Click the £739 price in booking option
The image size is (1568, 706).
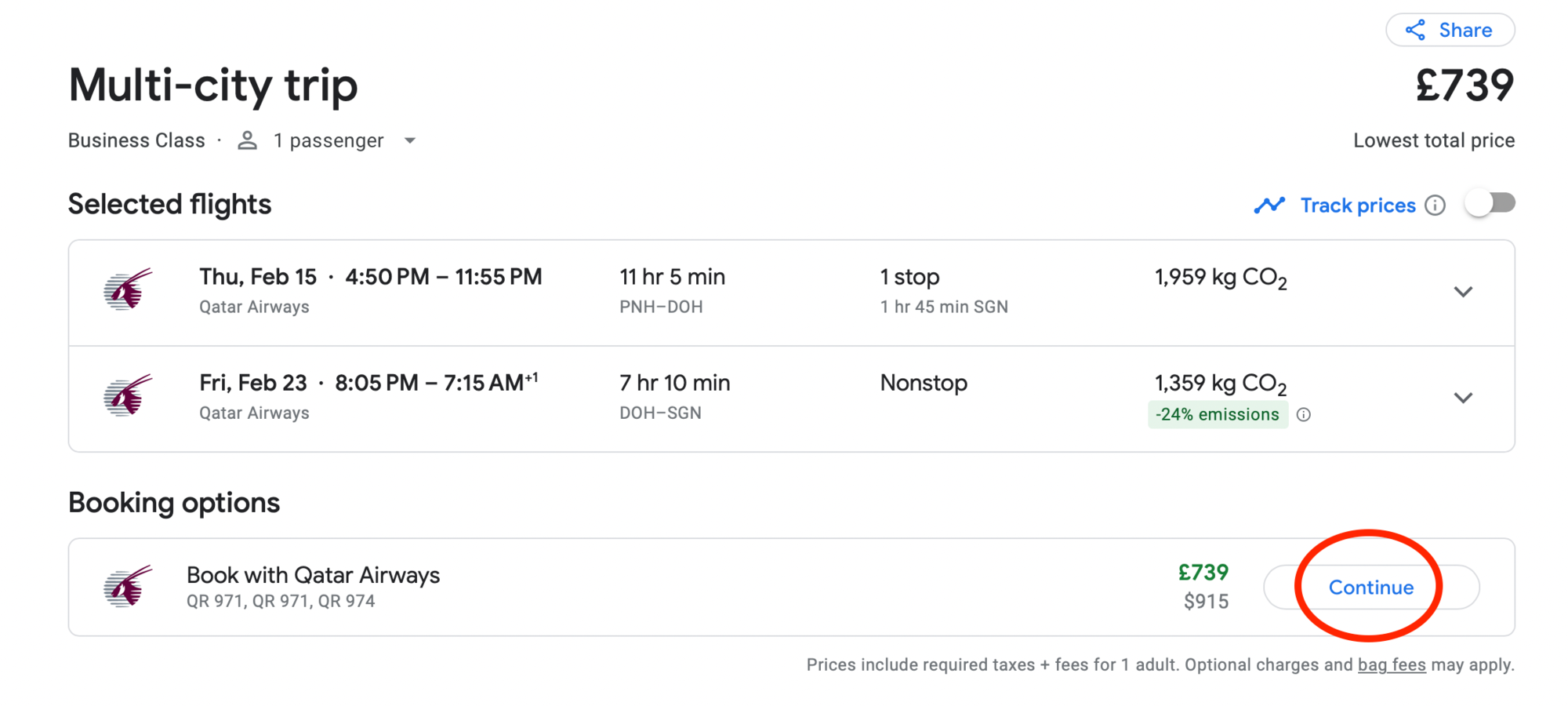tap(1203, 573)
